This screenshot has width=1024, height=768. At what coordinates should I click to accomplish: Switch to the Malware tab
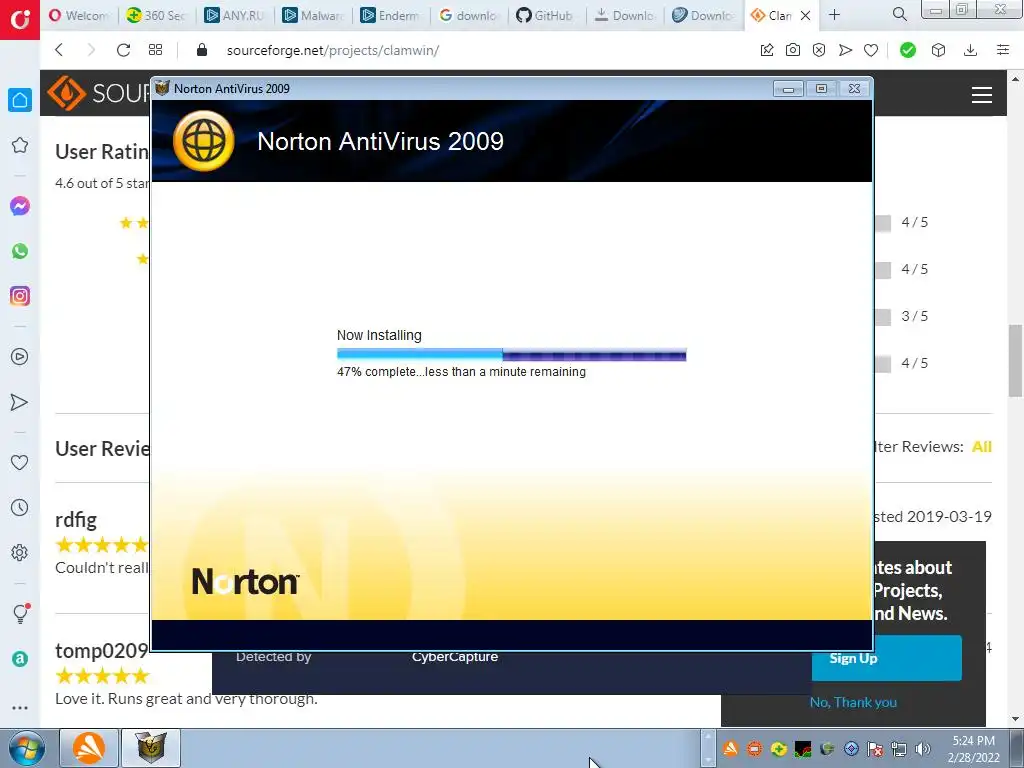coord(313,15)
